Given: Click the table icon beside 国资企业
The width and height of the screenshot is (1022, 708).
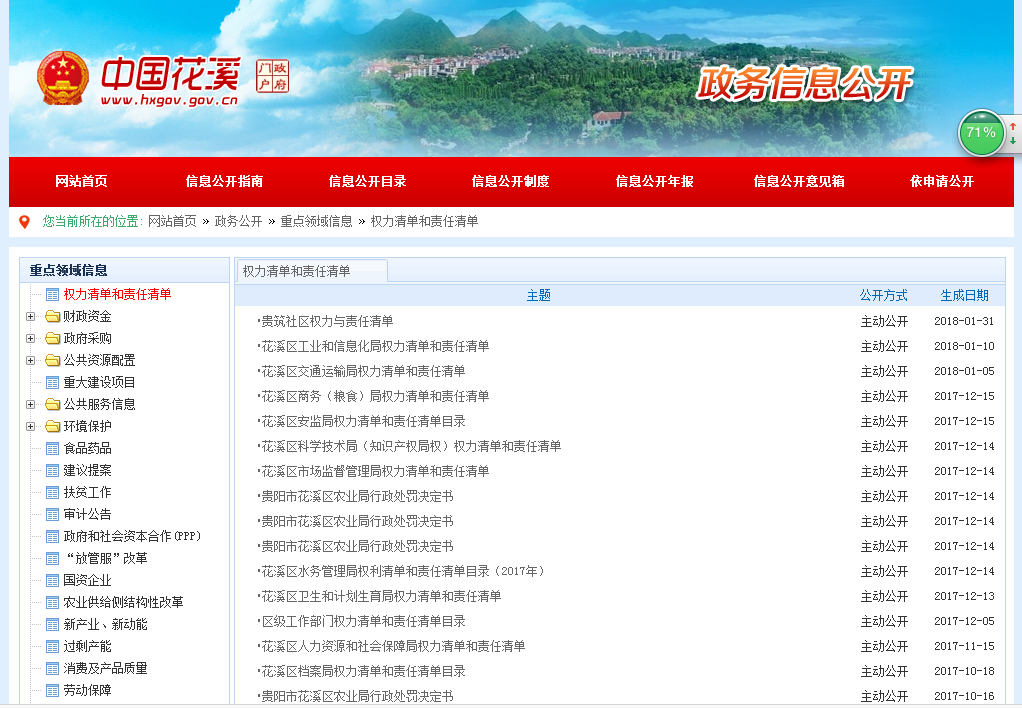Looking at the screenshot, I should click(52, 581).
